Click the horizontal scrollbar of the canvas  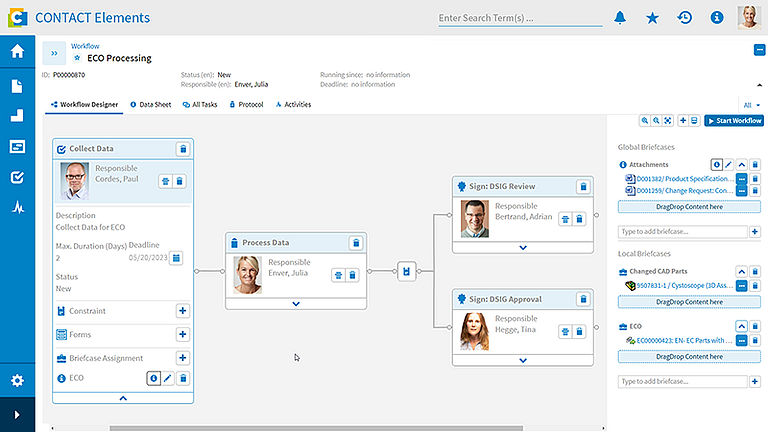pyautogui.click(x=316, y=428)
